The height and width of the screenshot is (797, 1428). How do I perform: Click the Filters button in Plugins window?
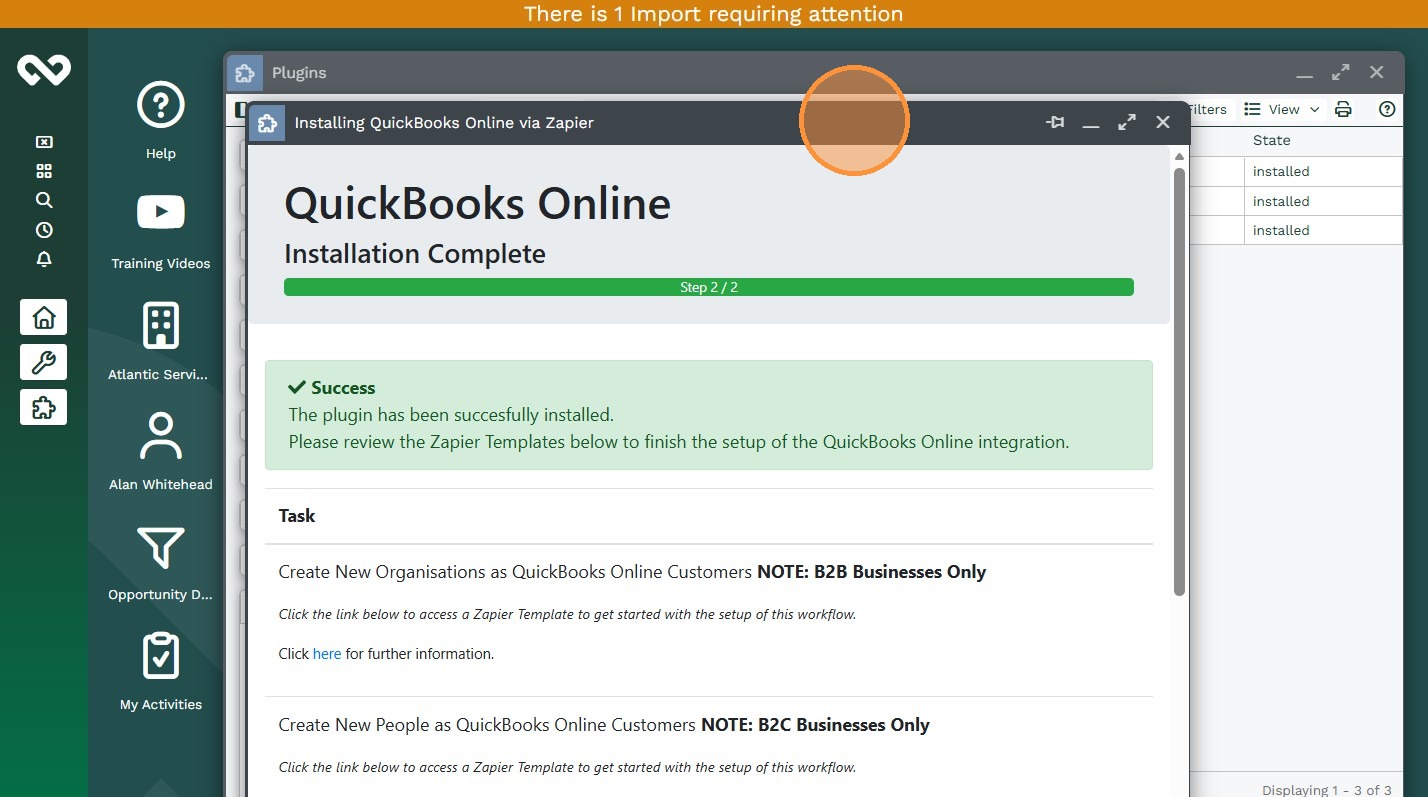pyautogui.click(x=1206, y=109)
